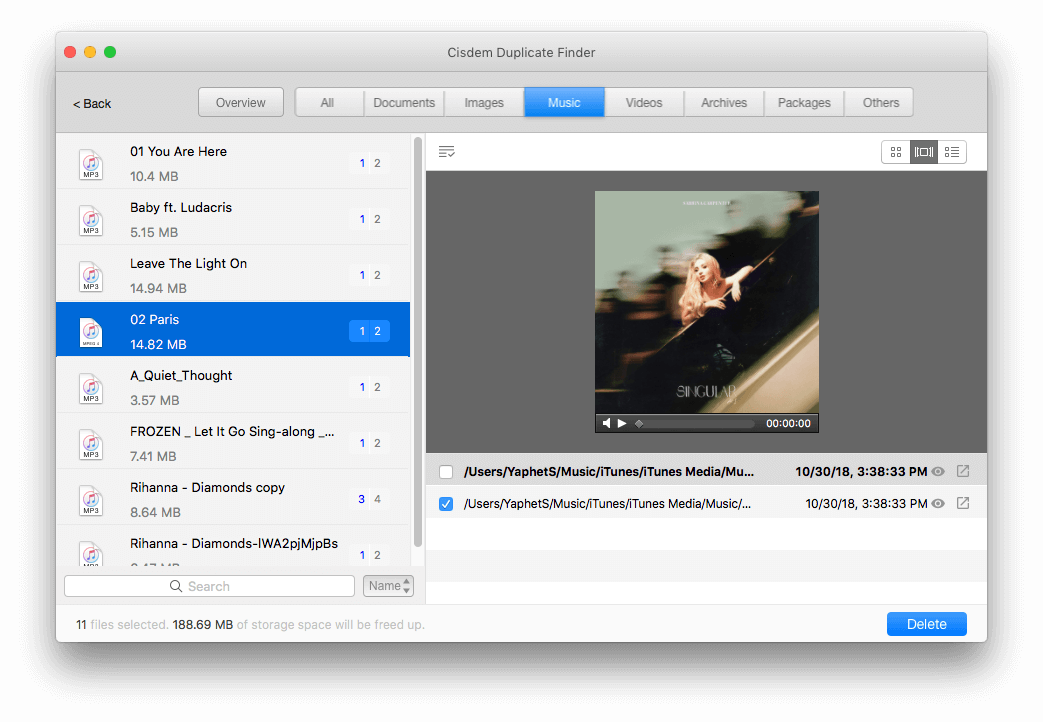Click 3 4 badge of Diamonds copy

(x=370, y=499)
